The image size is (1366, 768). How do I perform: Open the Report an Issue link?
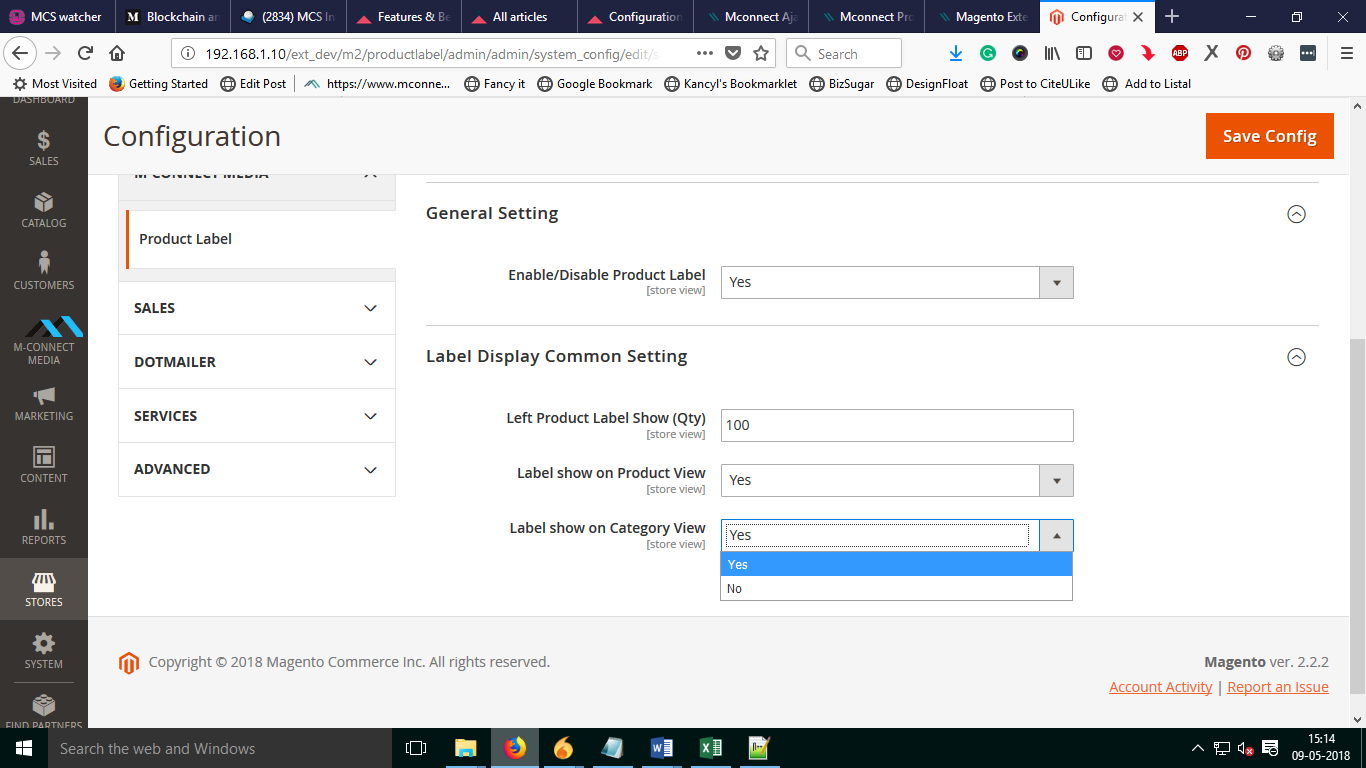pyautogui.click(x=1277, y=687)
